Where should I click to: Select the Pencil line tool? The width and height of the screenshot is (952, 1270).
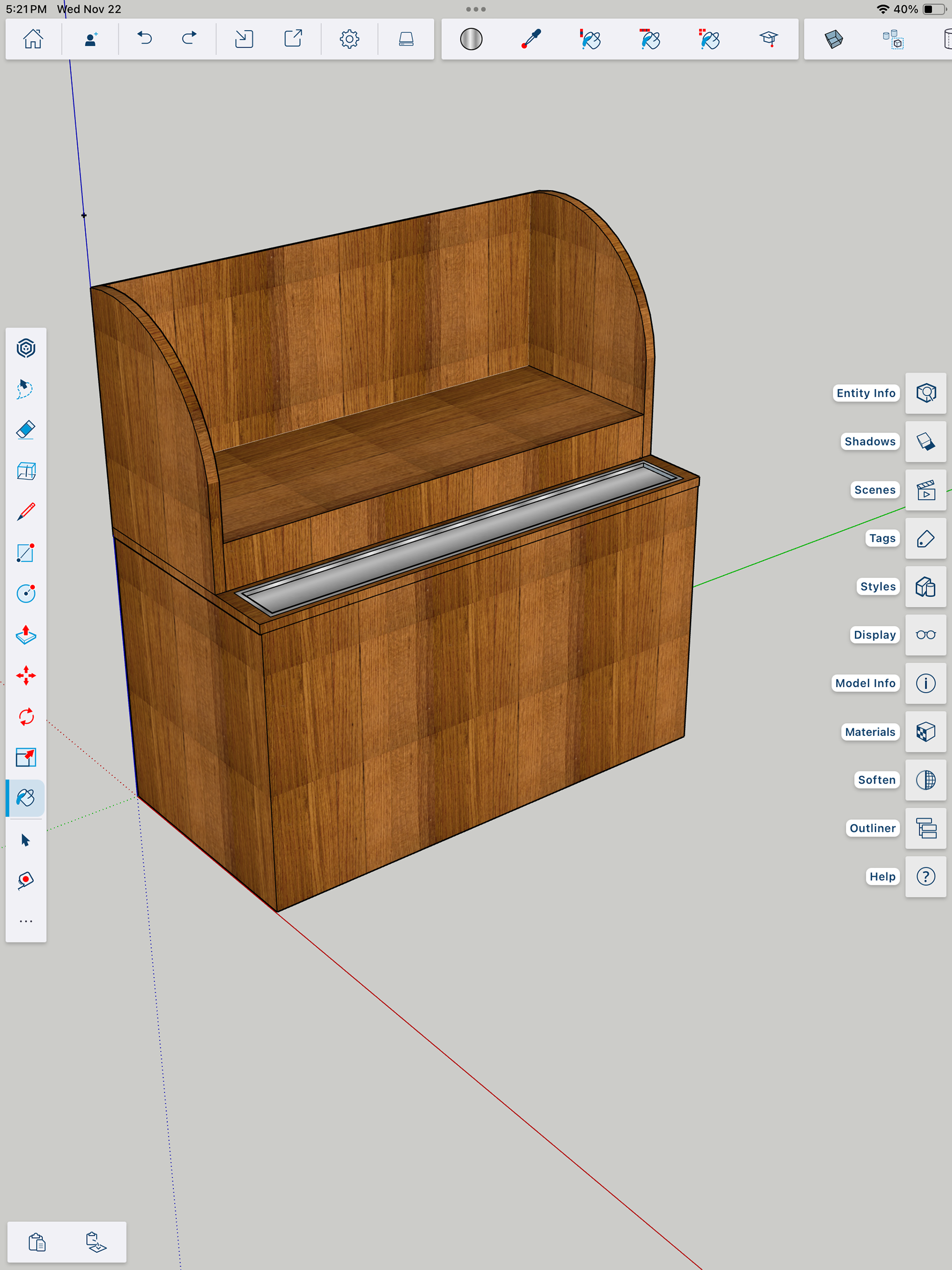pos(26,512)
